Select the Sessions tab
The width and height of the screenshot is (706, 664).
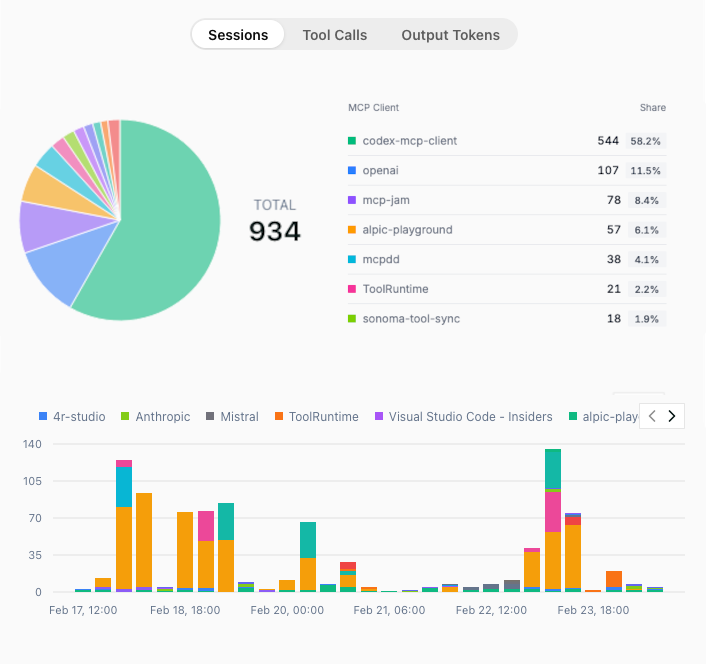click(x=238, y=35)
